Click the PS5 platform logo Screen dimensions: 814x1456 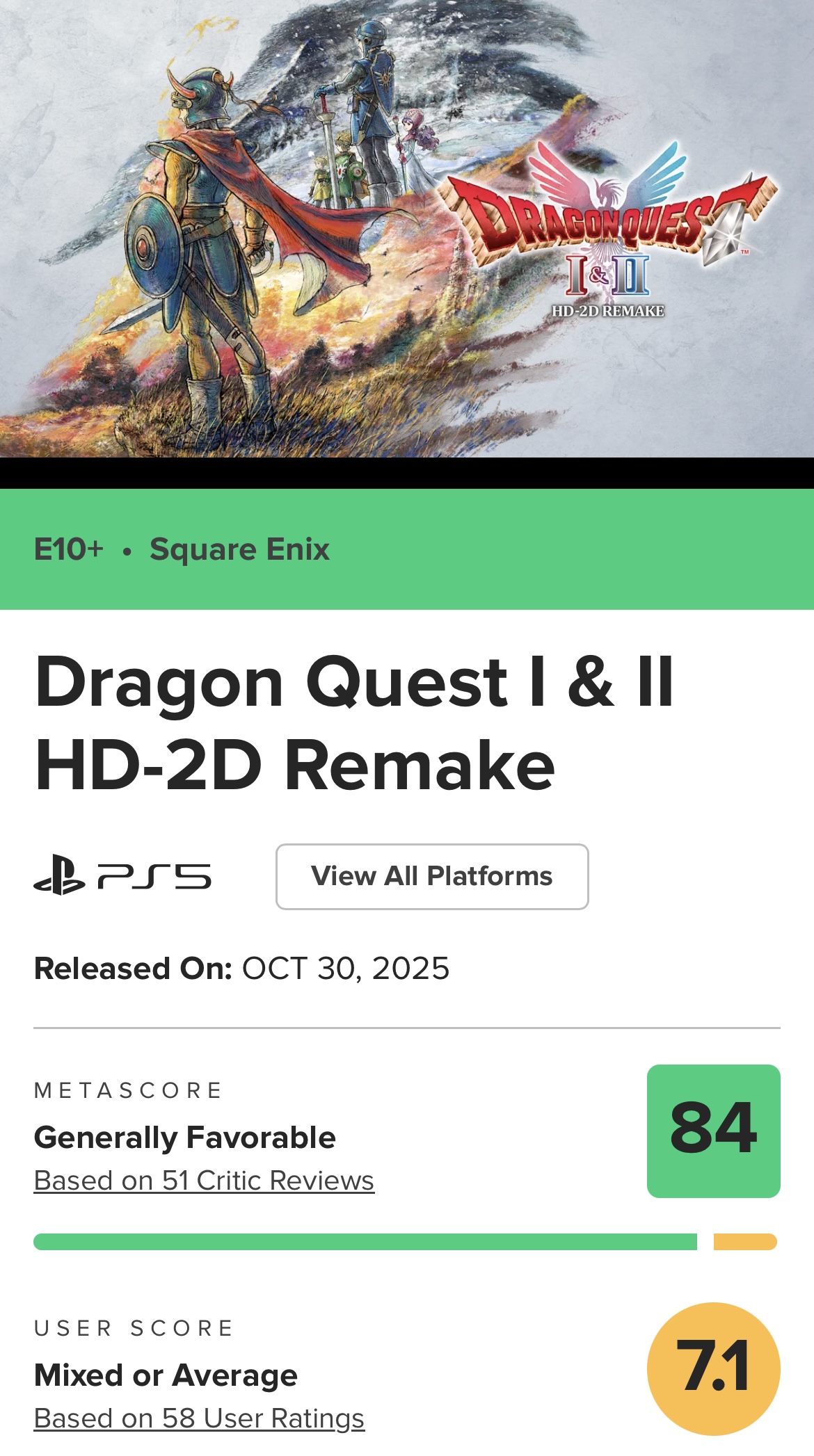tap(122, 876)
